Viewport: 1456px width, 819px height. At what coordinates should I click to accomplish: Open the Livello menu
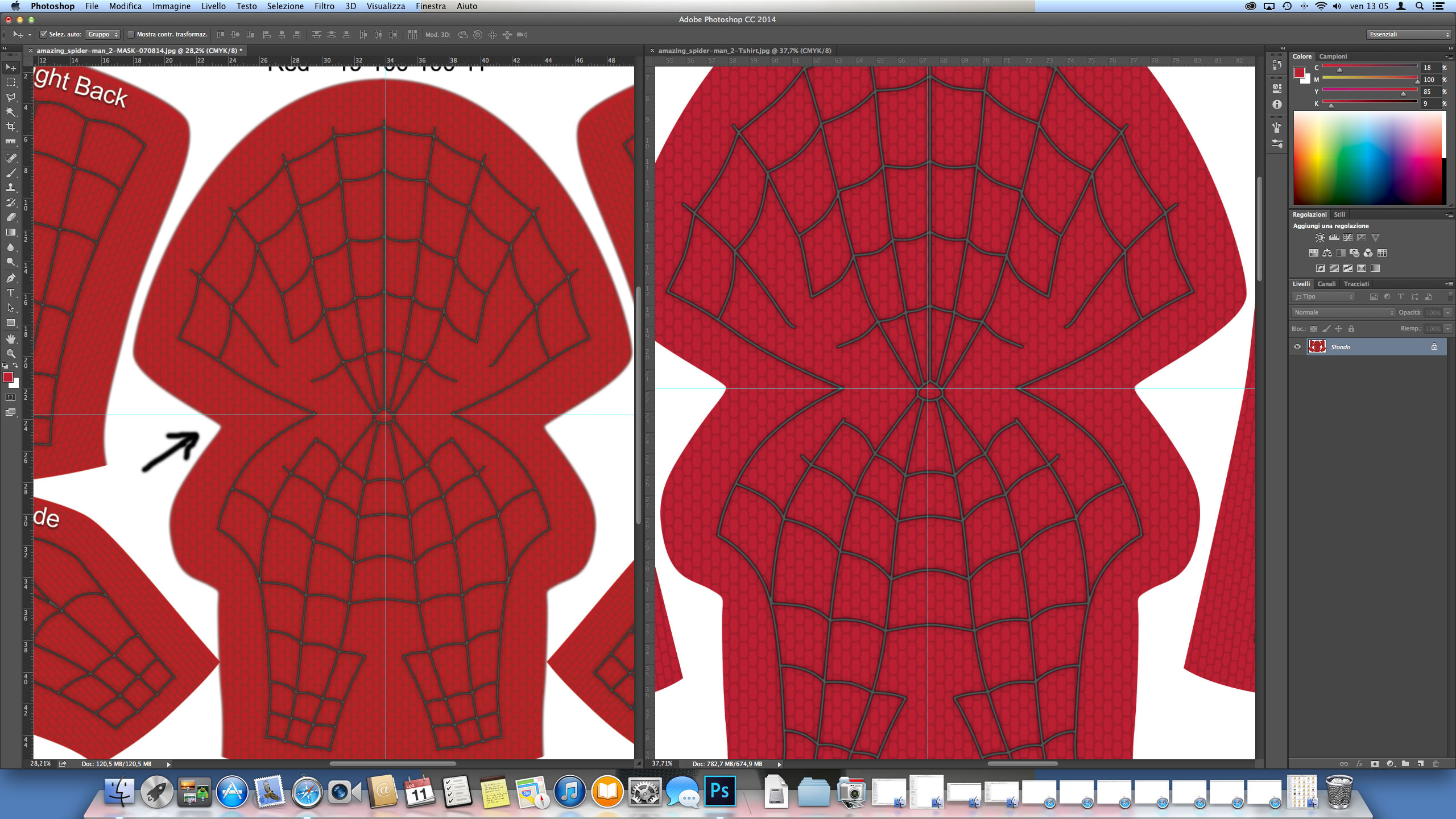tap(213, 6)
